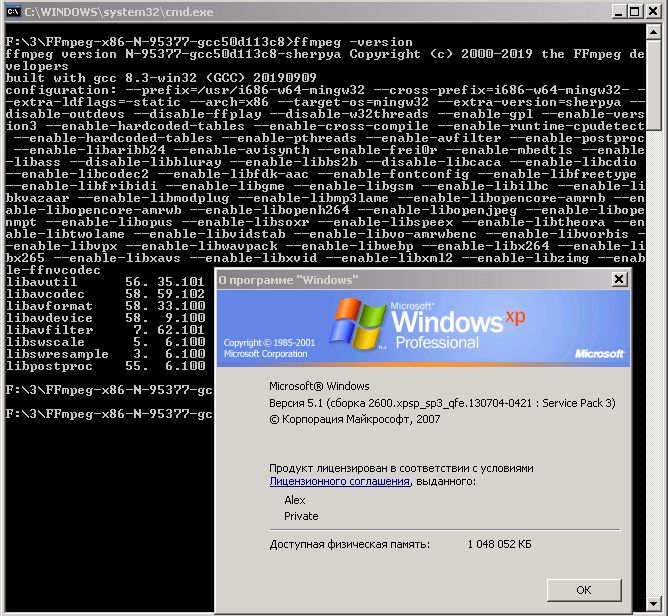Click the Microsoft logo in banner
Viewport: 668px width, 616px height.
coord(599,353)
